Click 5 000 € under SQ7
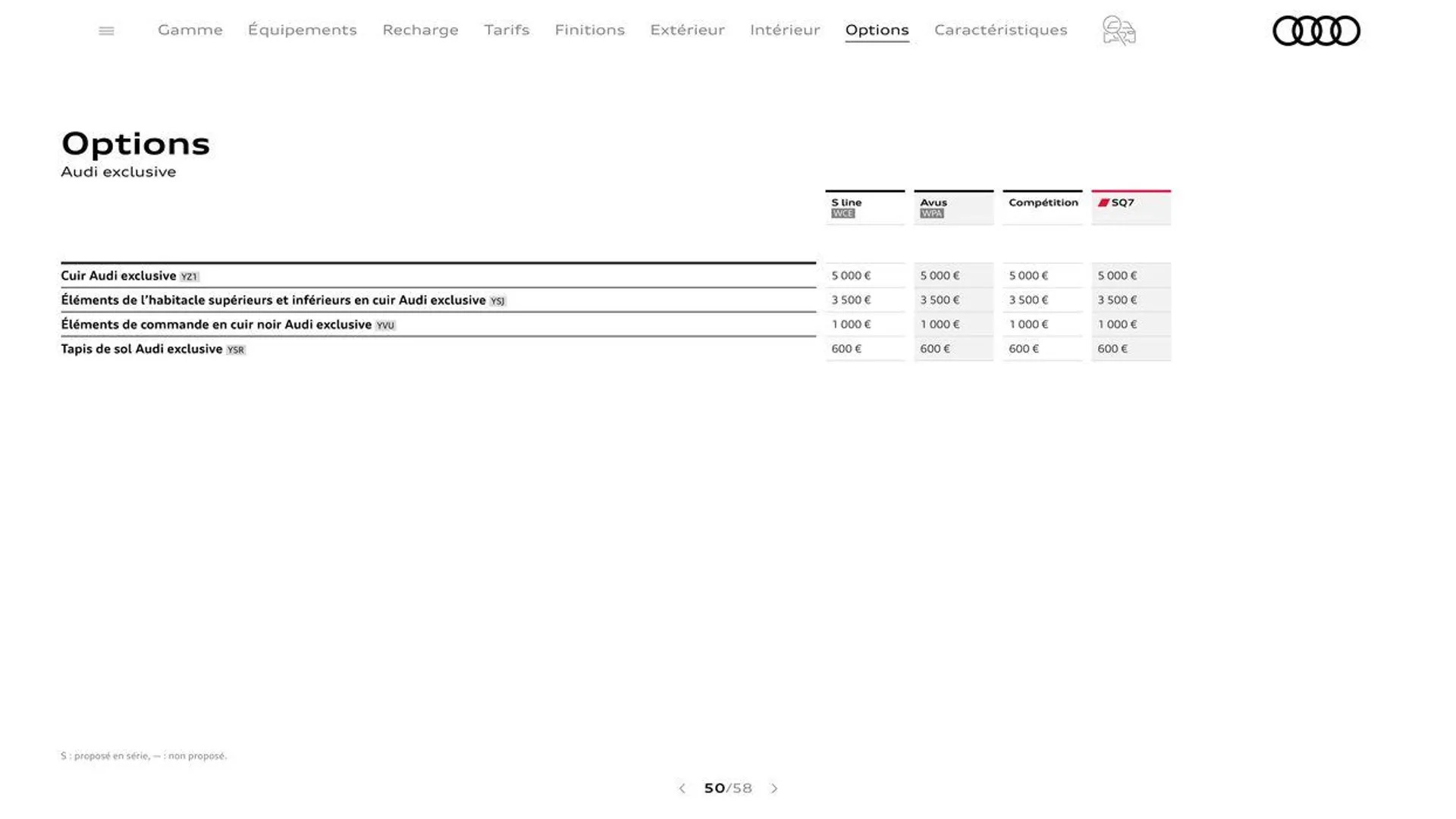The height and width of the screenshot is (819, 1456). (x=1117, y=275)
